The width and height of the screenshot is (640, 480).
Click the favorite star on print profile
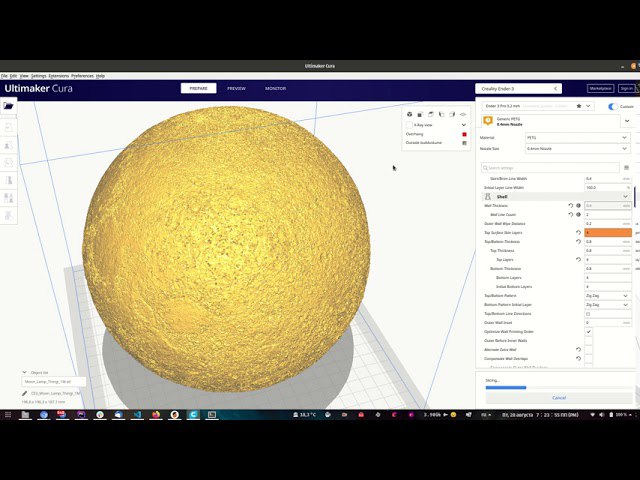point(579,106)
